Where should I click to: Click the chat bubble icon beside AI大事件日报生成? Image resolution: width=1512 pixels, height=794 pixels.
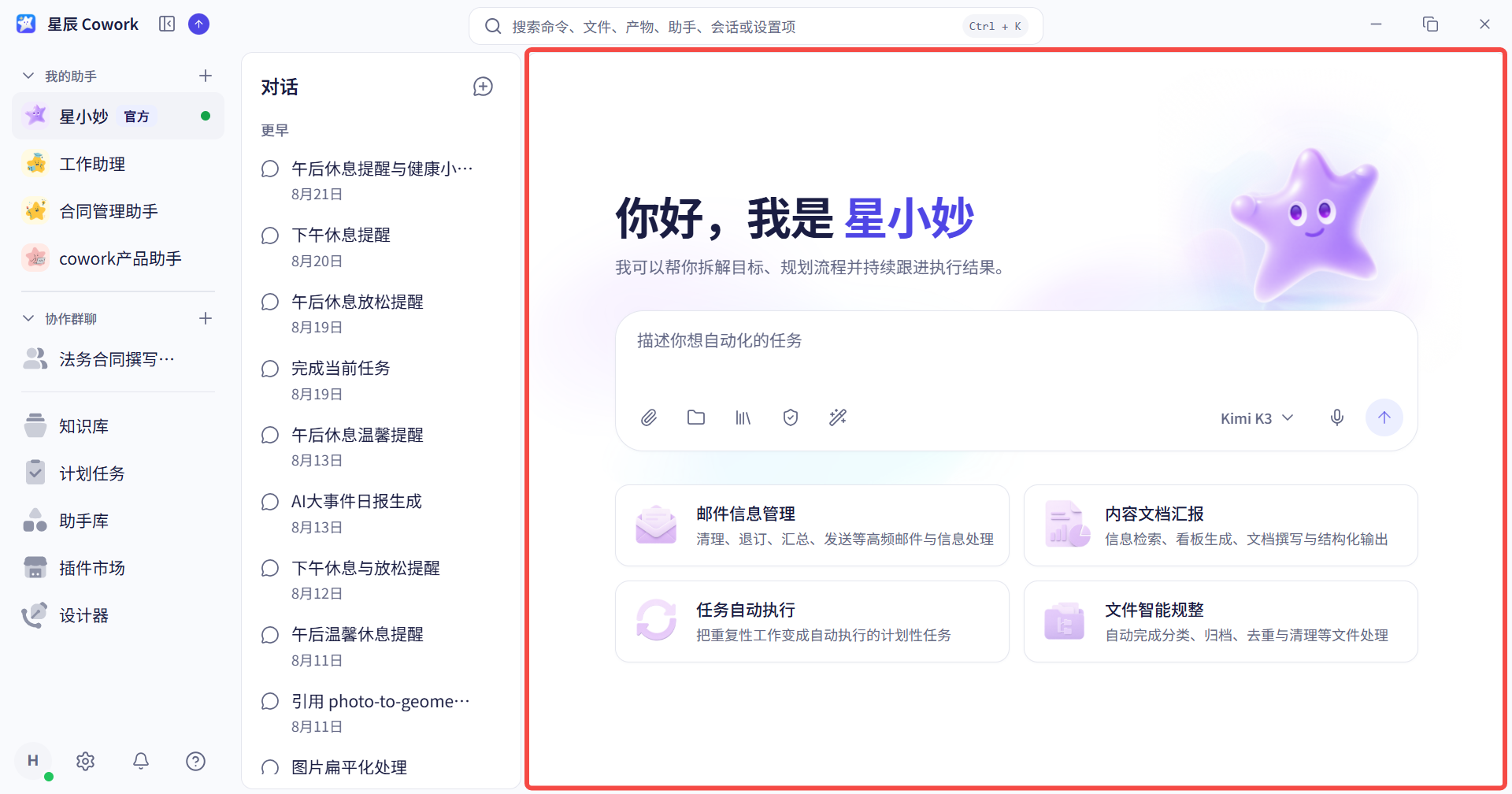(270, 502)
